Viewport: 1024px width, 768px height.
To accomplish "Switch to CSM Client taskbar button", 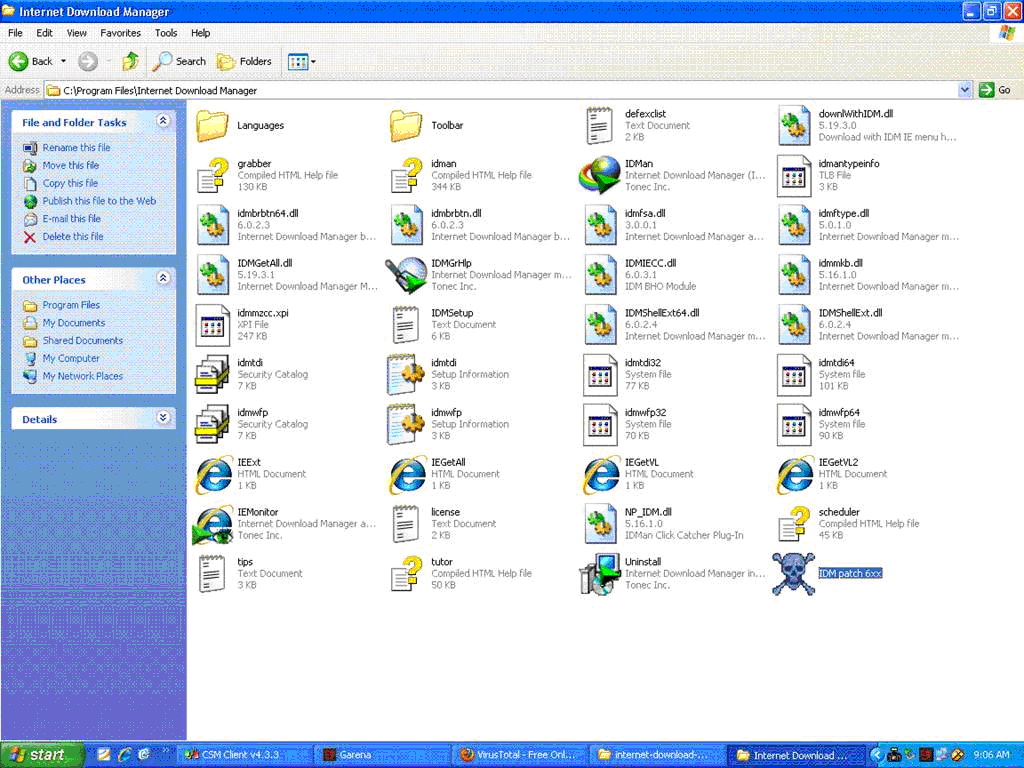I will 243,755.
